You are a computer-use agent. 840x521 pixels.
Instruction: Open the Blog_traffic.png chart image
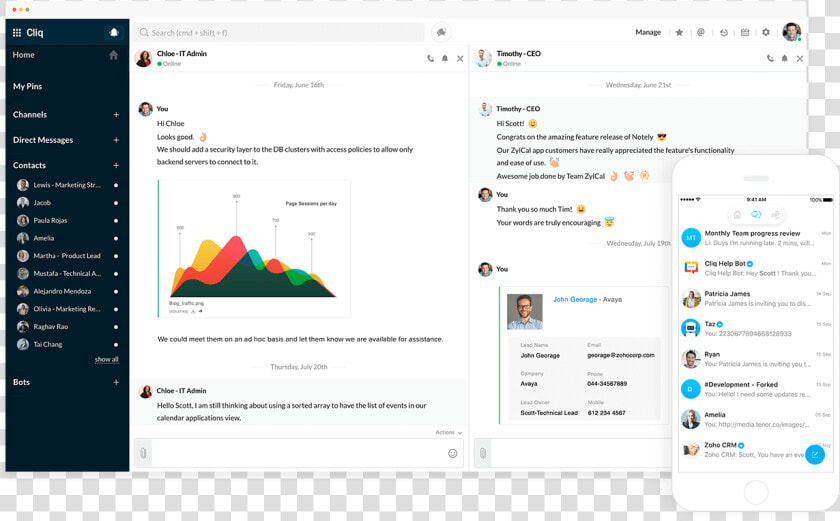[254, 249]
